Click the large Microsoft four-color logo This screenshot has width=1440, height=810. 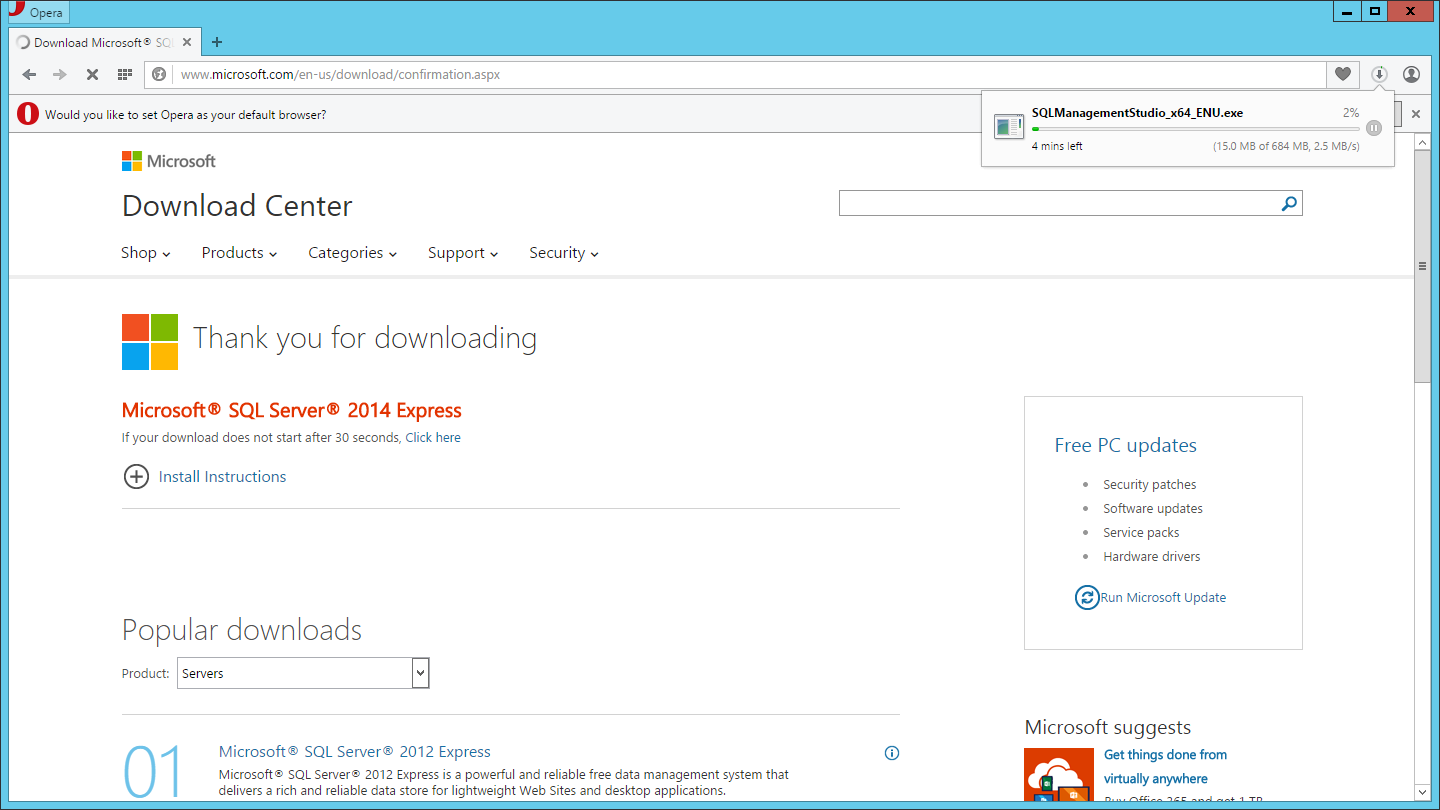point(150,342)
